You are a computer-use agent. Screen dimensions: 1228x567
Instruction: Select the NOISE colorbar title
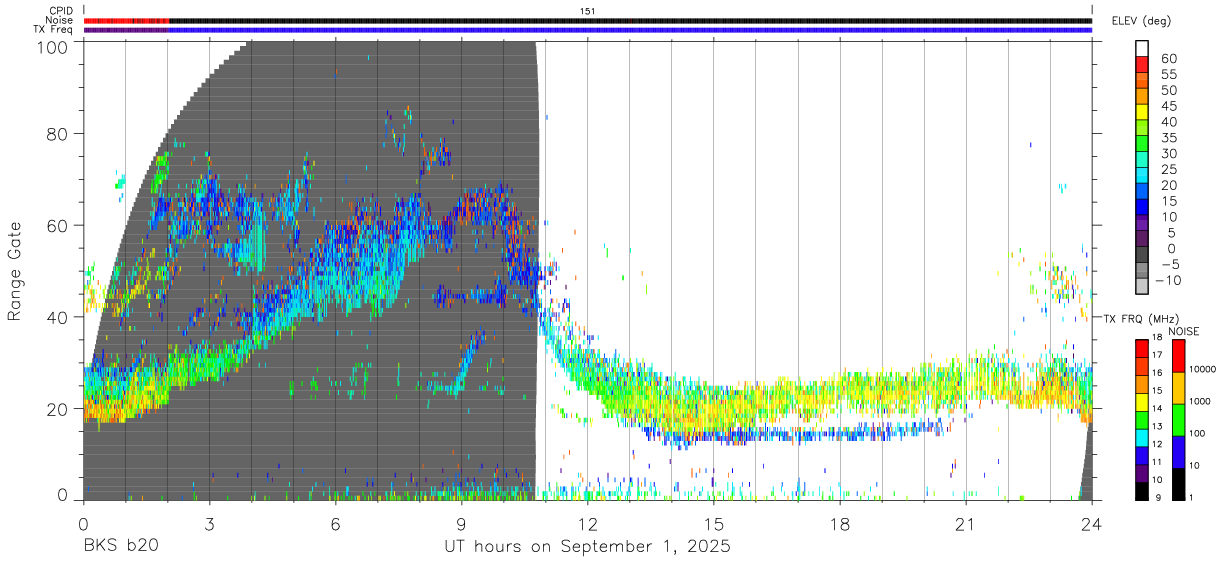[x=1186, y=331]
